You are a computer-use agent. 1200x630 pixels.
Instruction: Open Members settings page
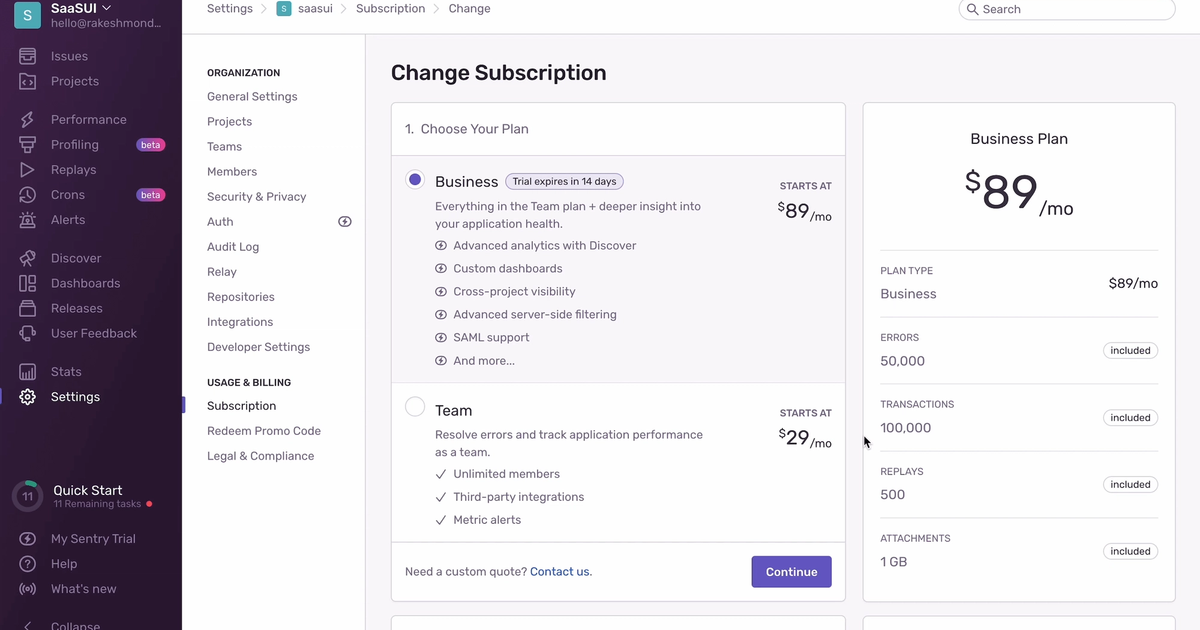click(x=232, y=172)
